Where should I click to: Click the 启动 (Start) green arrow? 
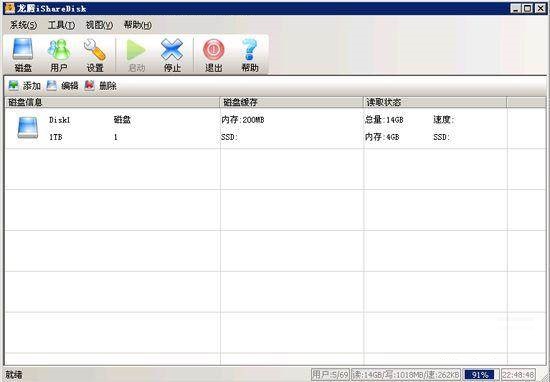[x=136, y=55]
